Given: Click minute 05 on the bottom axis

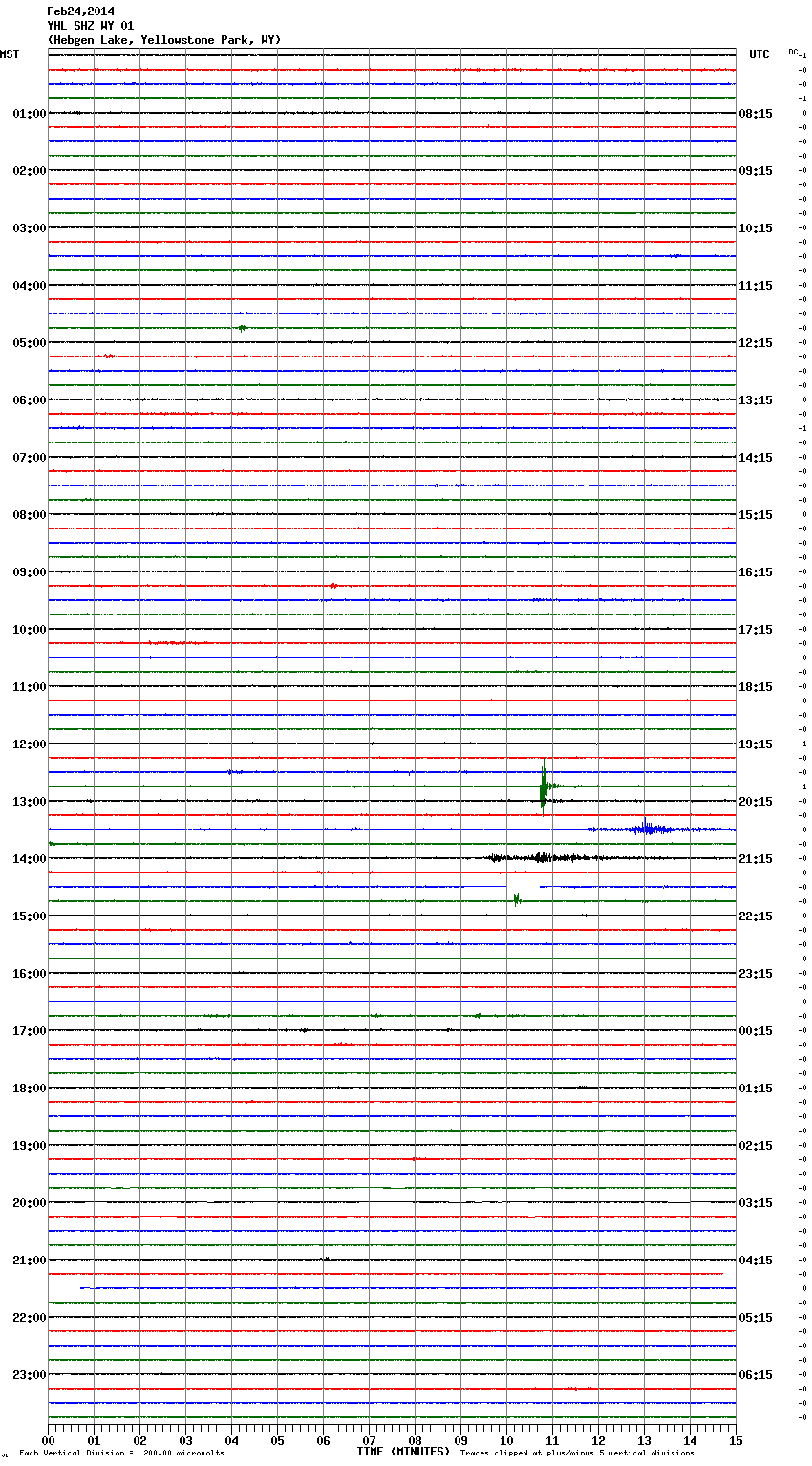Looking at the screenshot, I should tap(277, 1440).
